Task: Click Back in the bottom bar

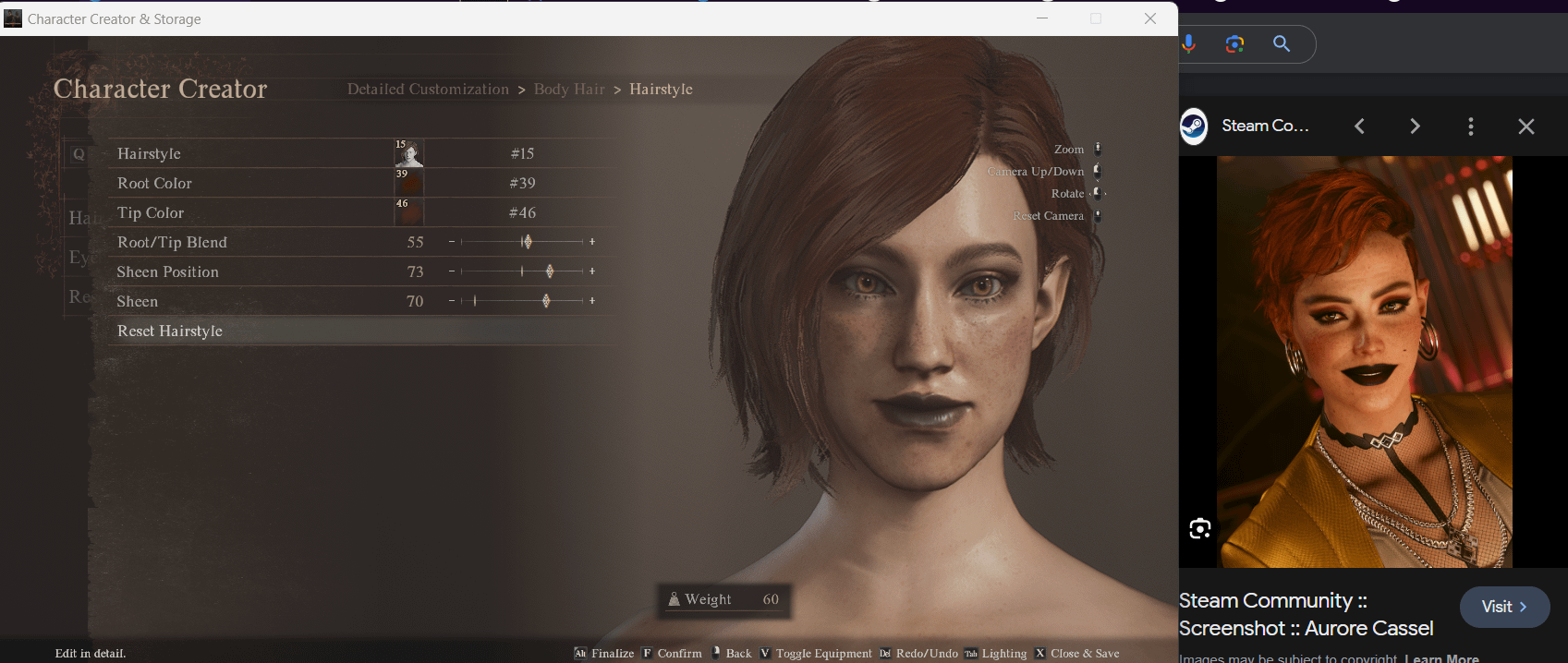Action: coord(738,653)
